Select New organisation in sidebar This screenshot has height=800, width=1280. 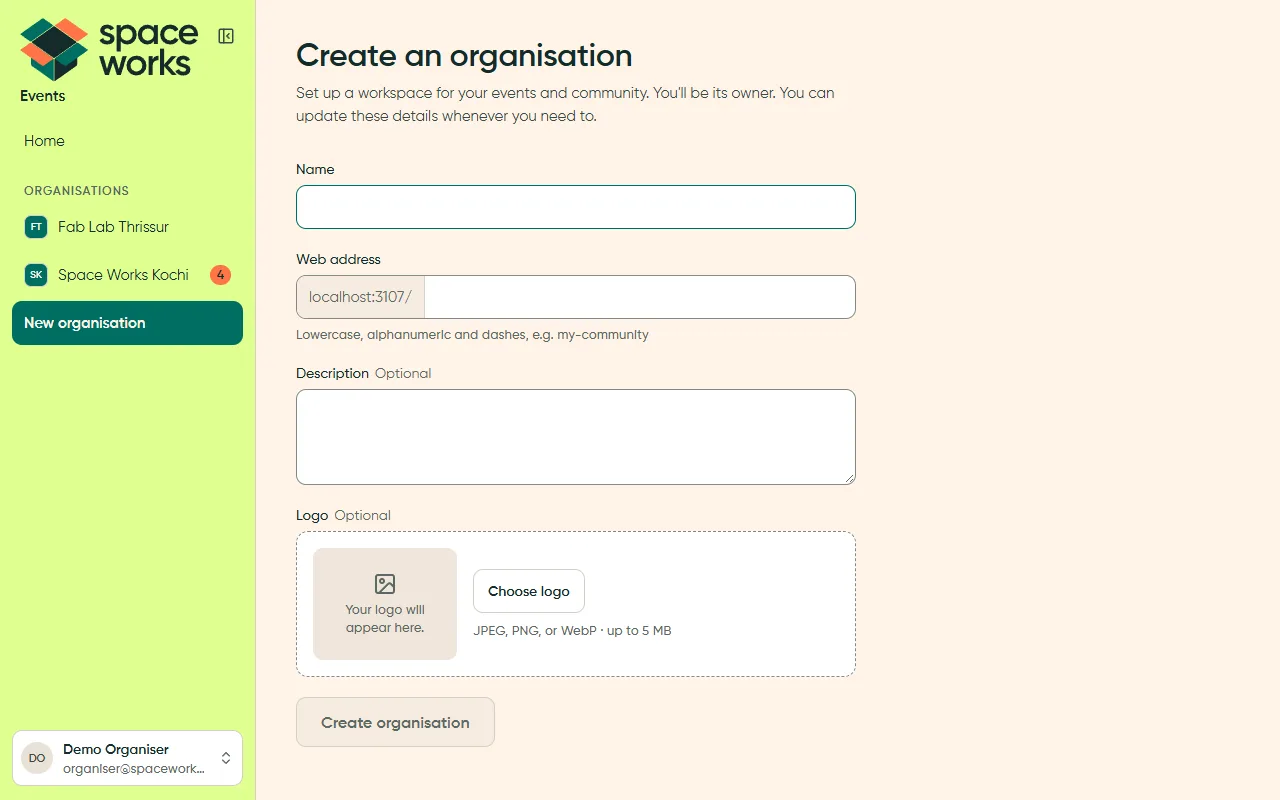(x=127, y=323)
